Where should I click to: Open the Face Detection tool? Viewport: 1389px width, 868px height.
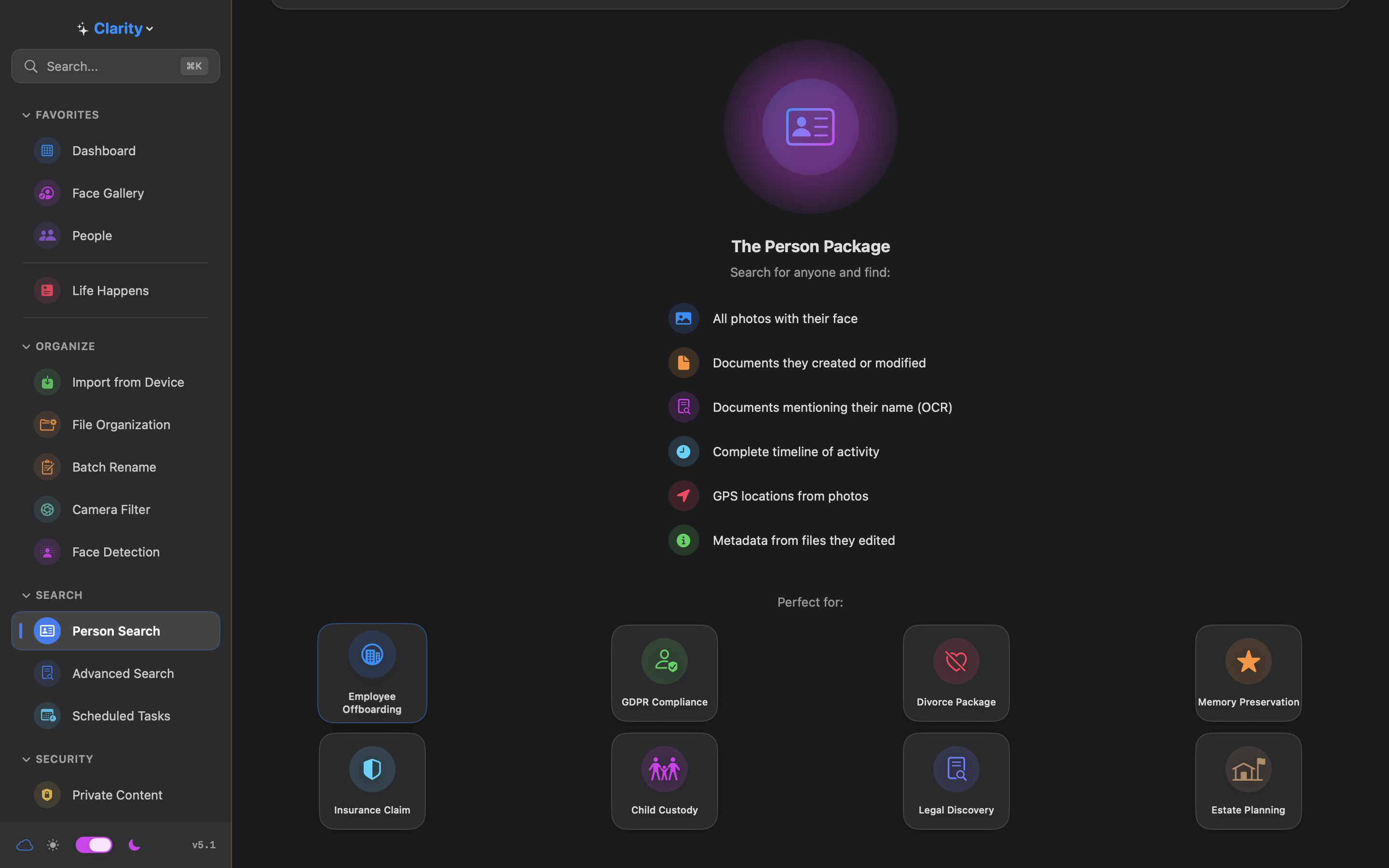(116, 552)
